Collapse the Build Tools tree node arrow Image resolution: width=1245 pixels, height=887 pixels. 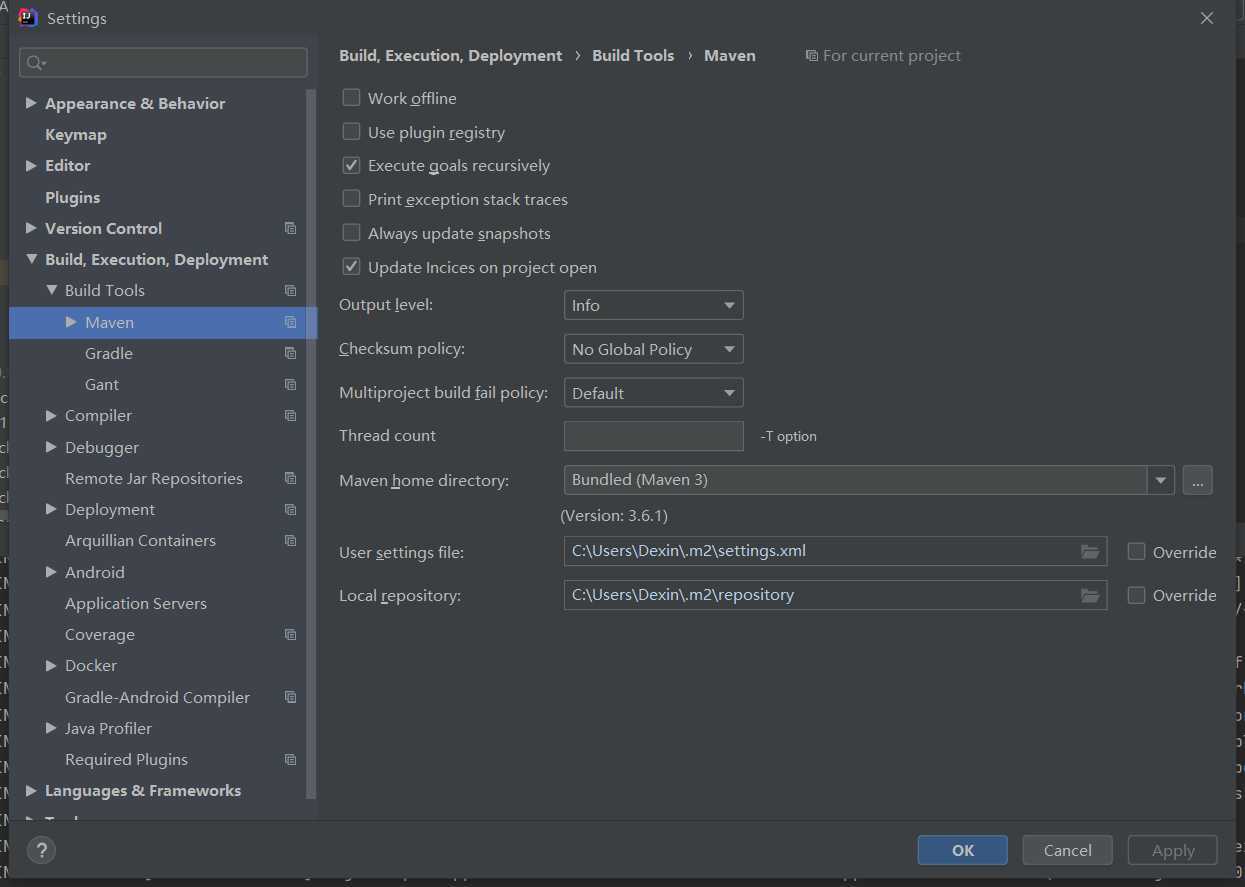(x=51, y=291)
